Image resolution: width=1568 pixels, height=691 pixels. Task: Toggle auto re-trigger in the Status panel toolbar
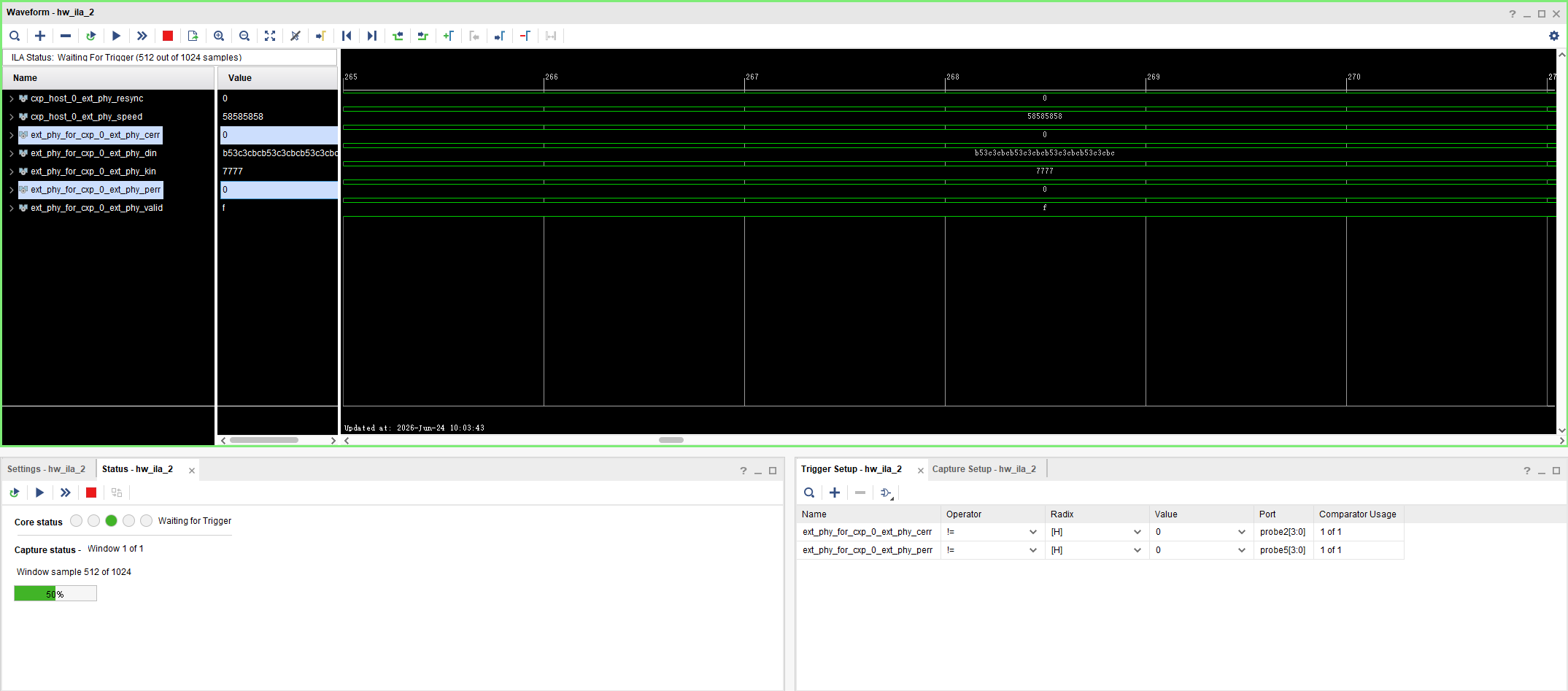[15, 493]
